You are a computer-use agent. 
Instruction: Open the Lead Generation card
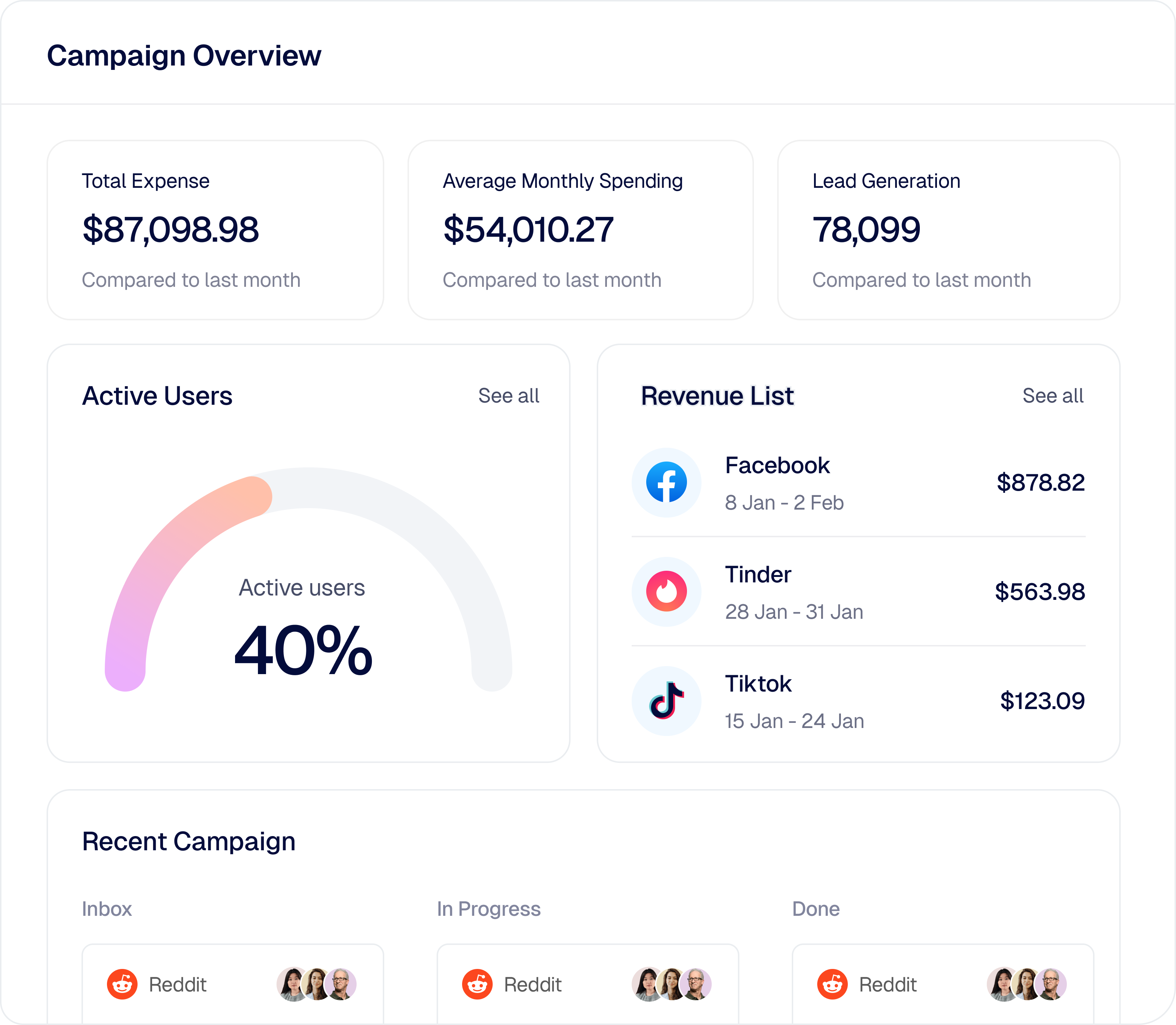948,230
